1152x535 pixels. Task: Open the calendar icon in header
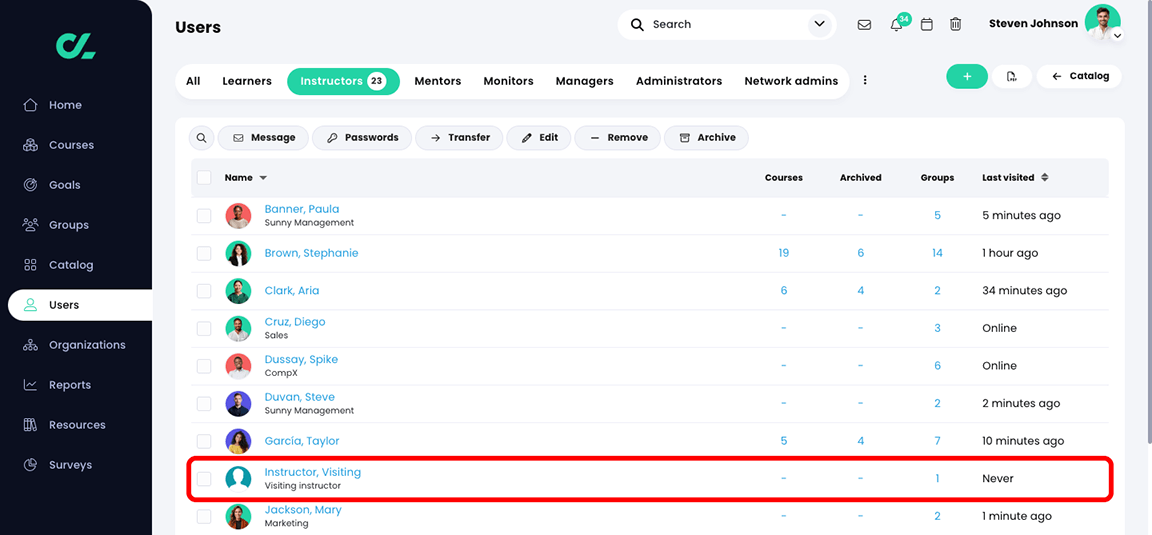[x=927, y=24]
